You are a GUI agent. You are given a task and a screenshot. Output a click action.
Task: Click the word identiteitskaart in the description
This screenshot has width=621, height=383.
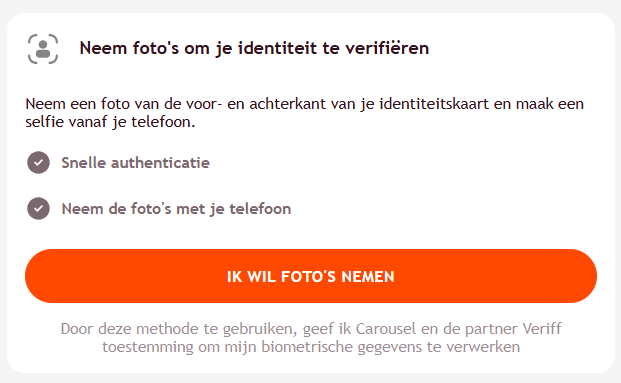point(434,104)
